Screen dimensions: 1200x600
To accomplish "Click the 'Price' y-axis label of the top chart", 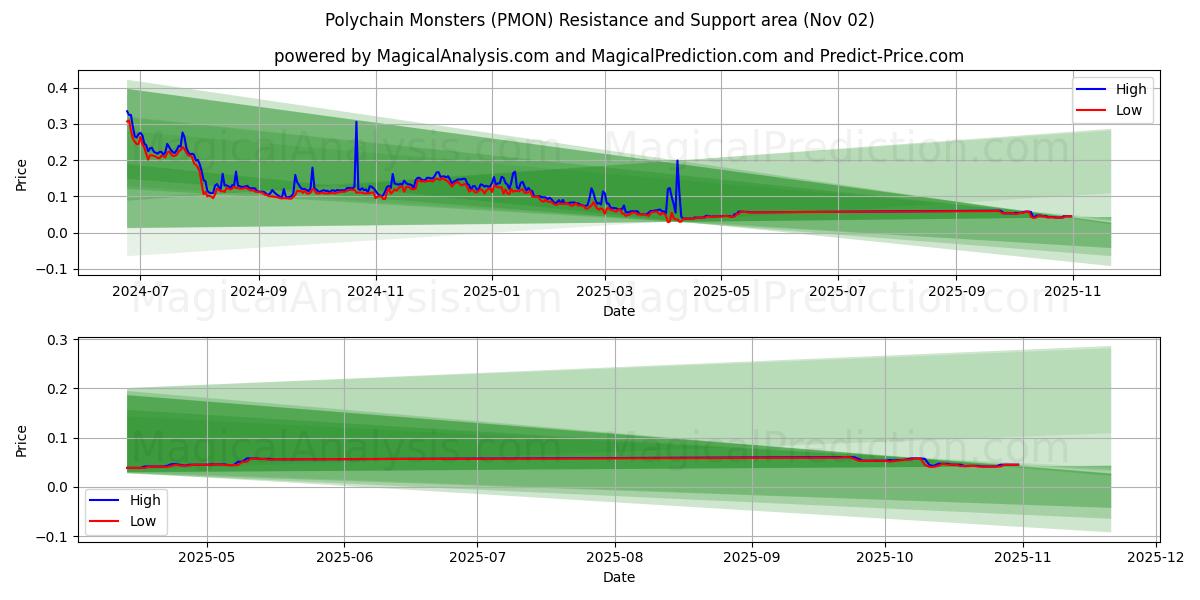I will [x=22, y=173].
